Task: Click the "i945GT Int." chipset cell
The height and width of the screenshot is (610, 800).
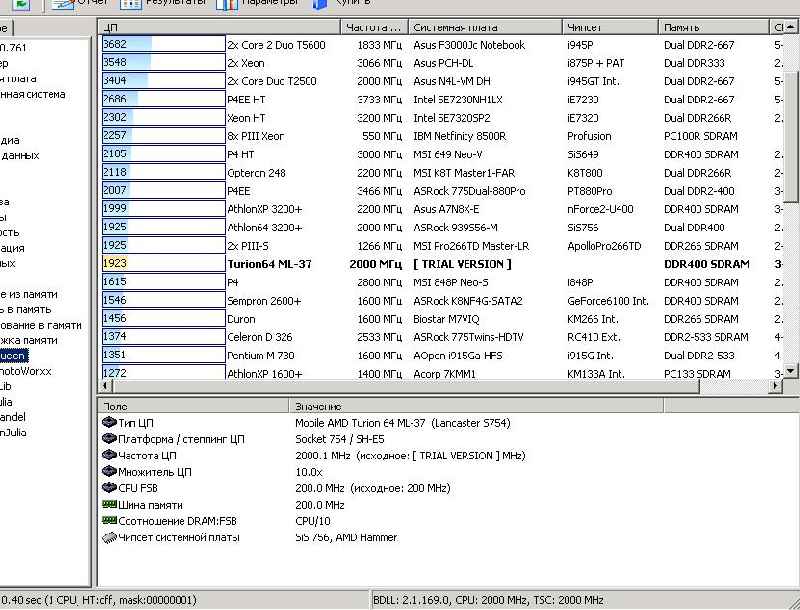Action: pos(592,81)
